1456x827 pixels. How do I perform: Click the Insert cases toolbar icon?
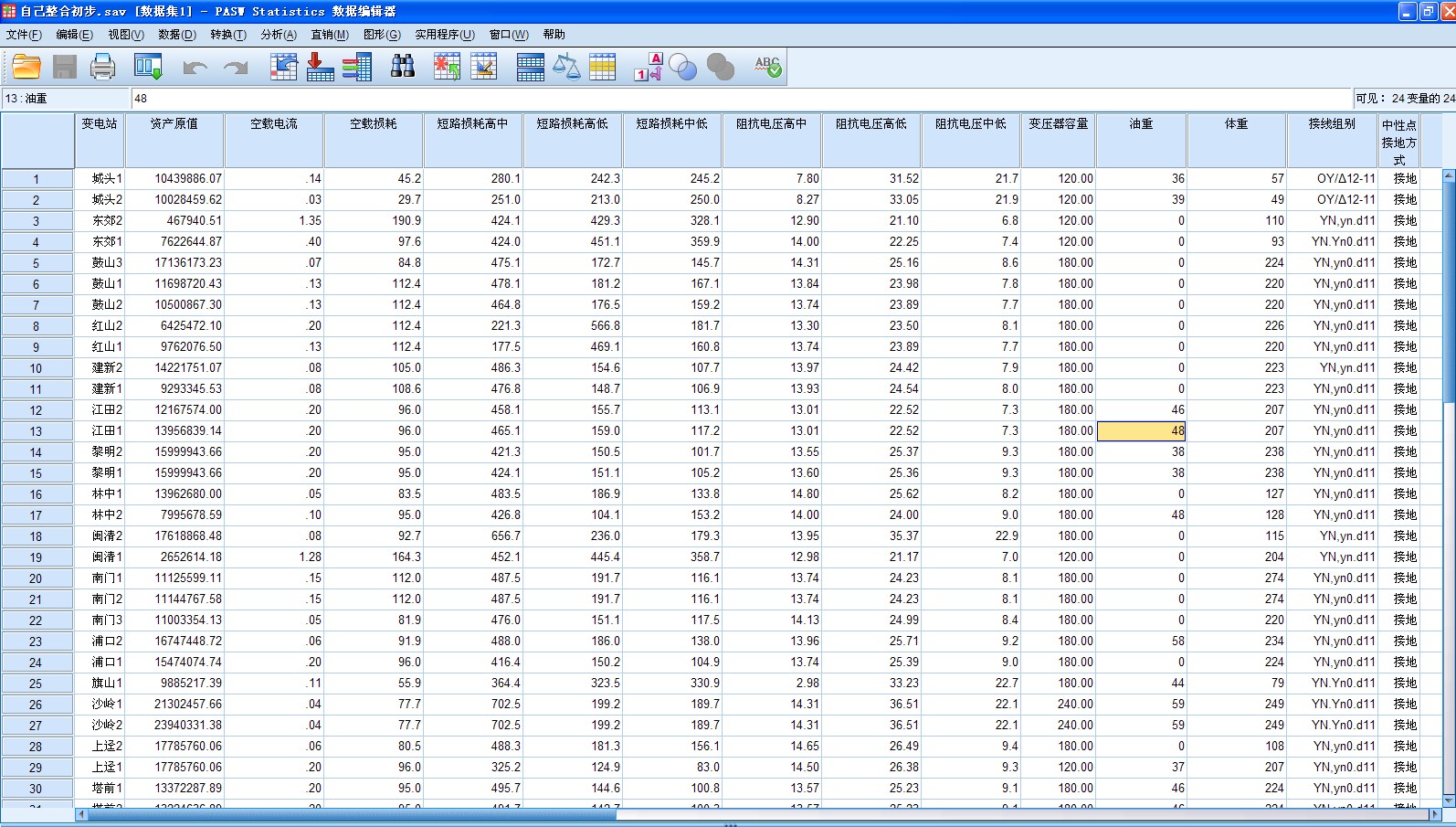click(x=447, y=67)
